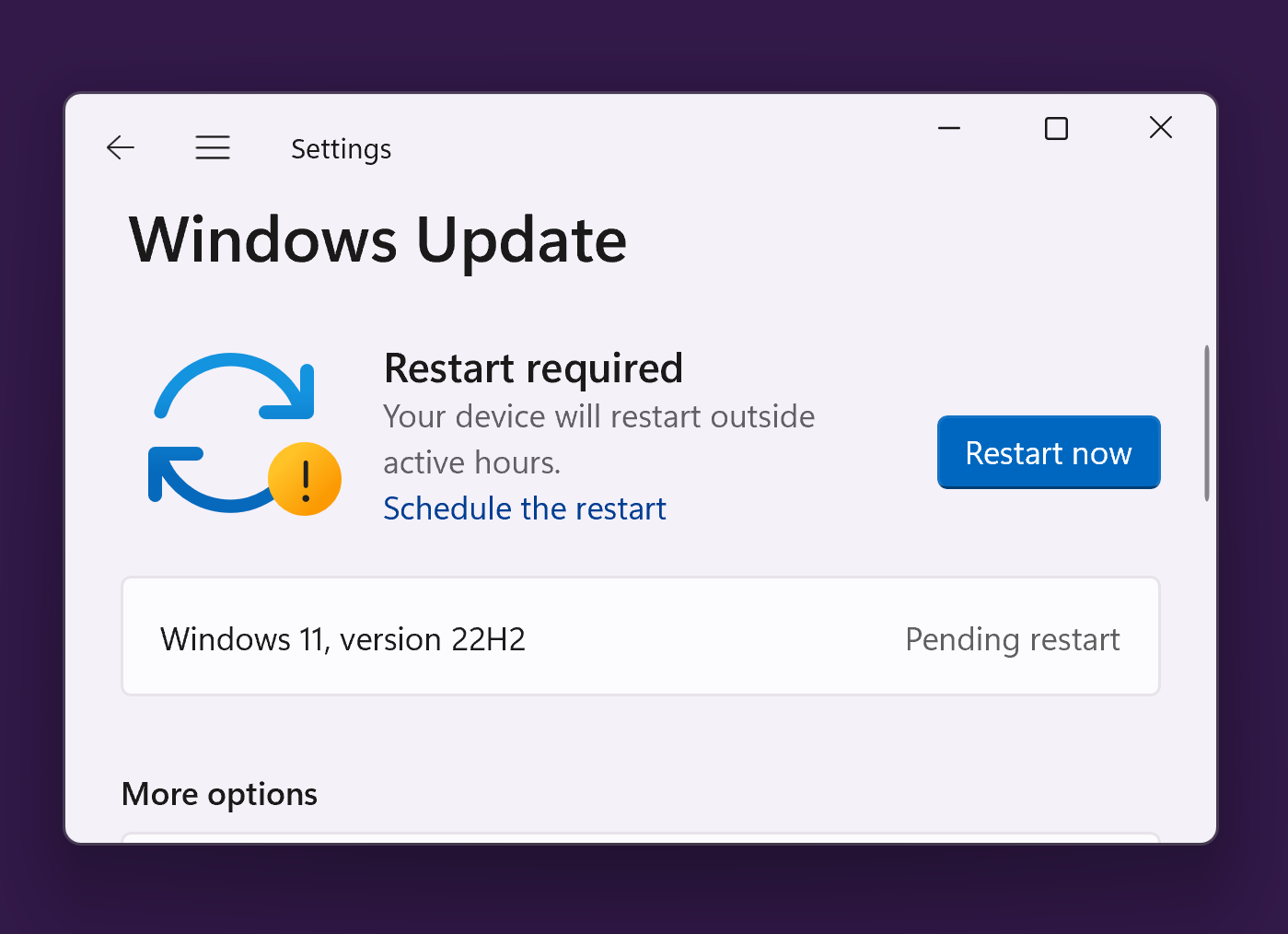Open the hamburger navigation menu
Screen dimensions: 1288x934
(213, 147)
